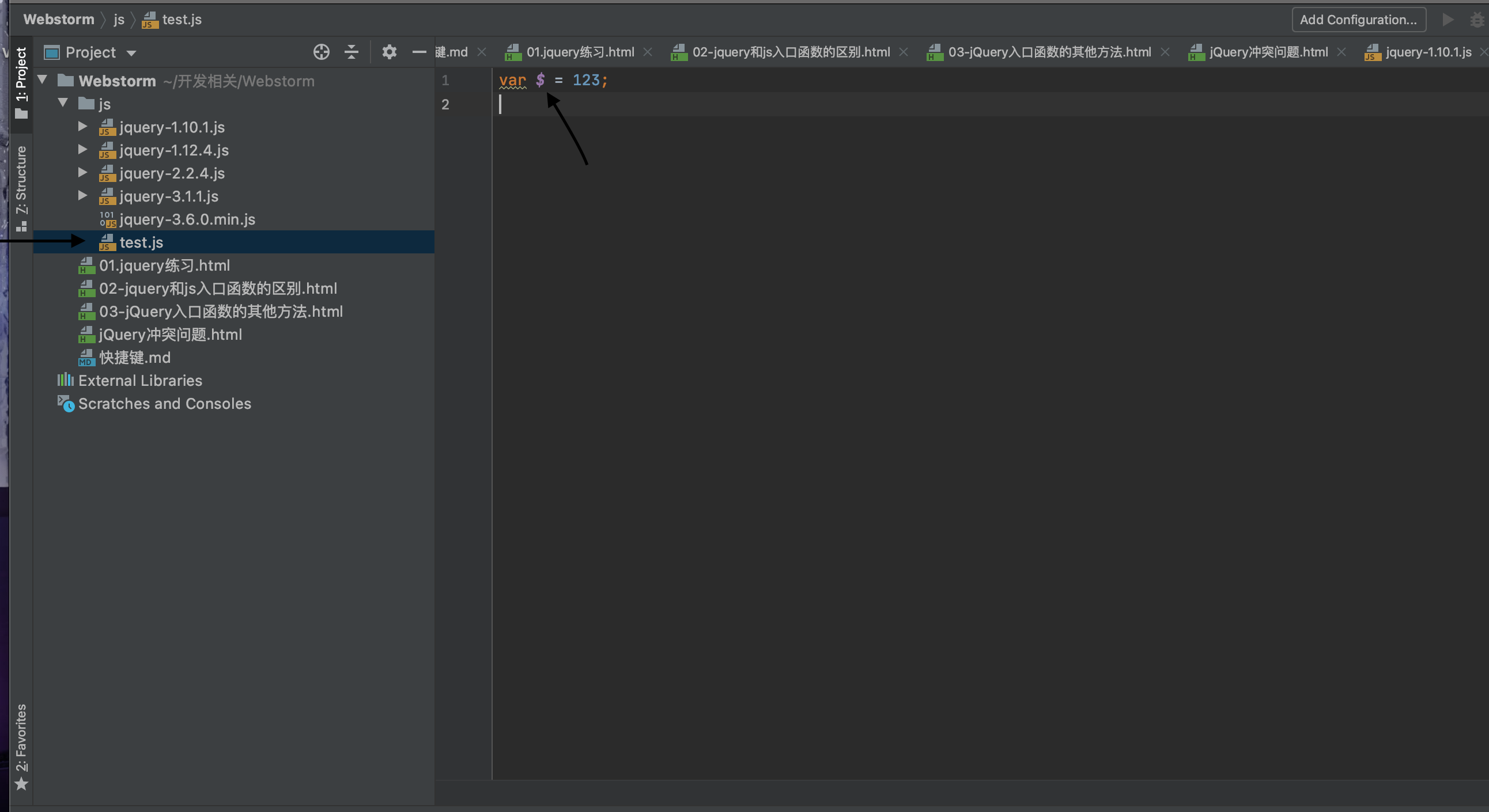The height and width of the screenshot is (812, 1489).
Task: Collapse the js folder
Action: tap(63, 103)
